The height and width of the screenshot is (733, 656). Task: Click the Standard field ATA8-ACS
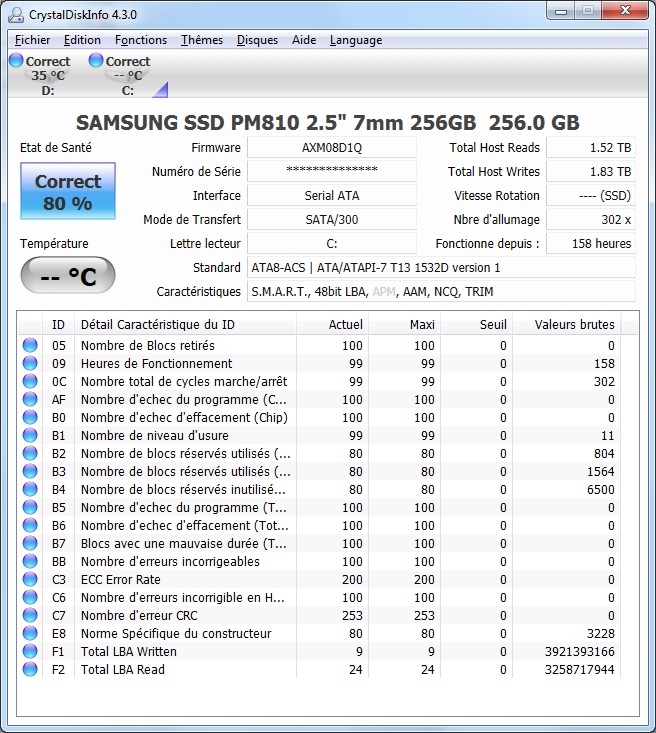(x=441, y=267)
